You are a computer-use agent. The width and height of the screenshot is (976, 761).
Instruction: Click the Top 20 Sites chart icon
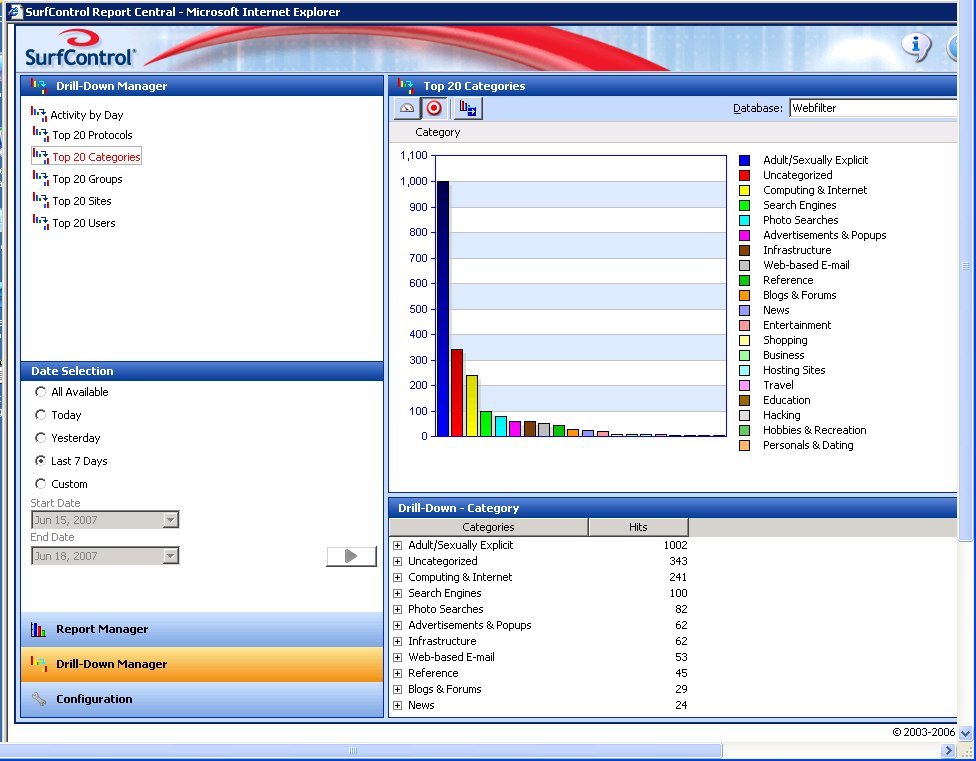(40, 200)
